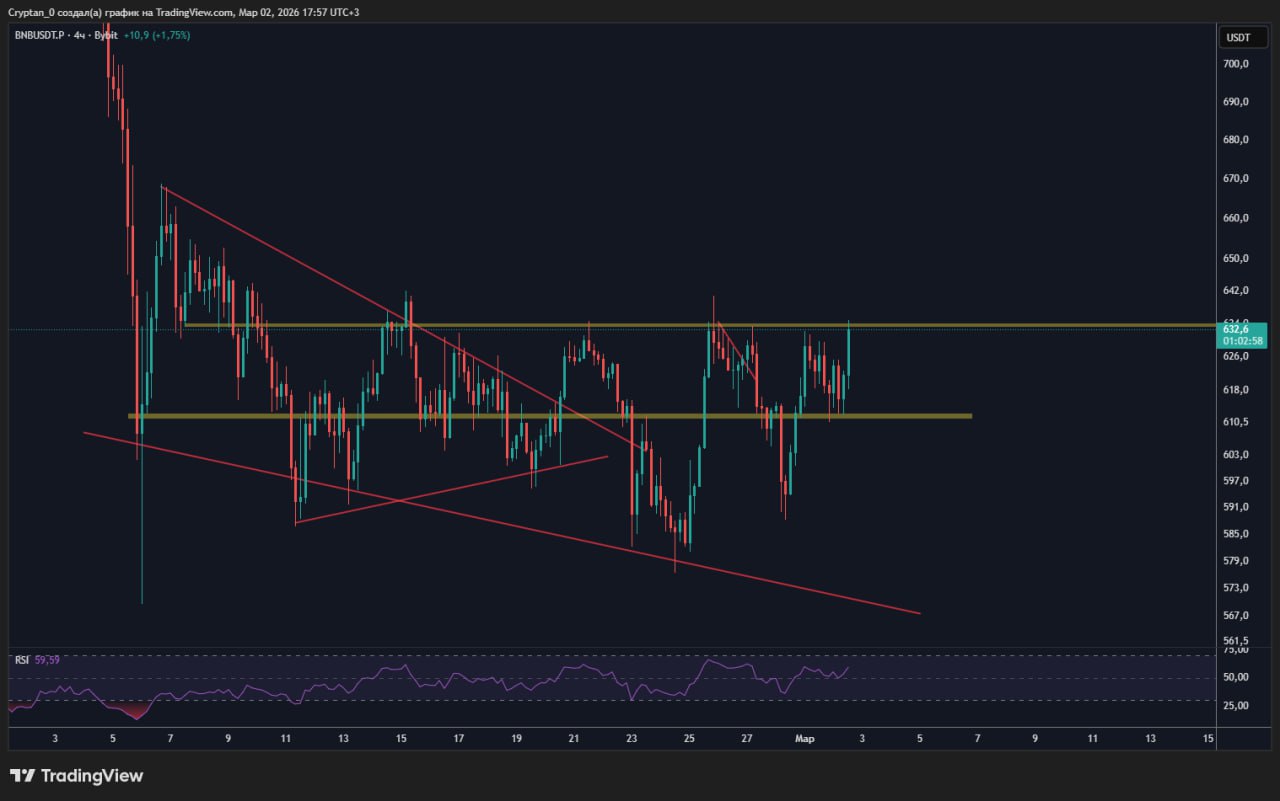Click the current price label 632,6
The width and height of the screenshot is (1280, 801).
coord(1236,328)
